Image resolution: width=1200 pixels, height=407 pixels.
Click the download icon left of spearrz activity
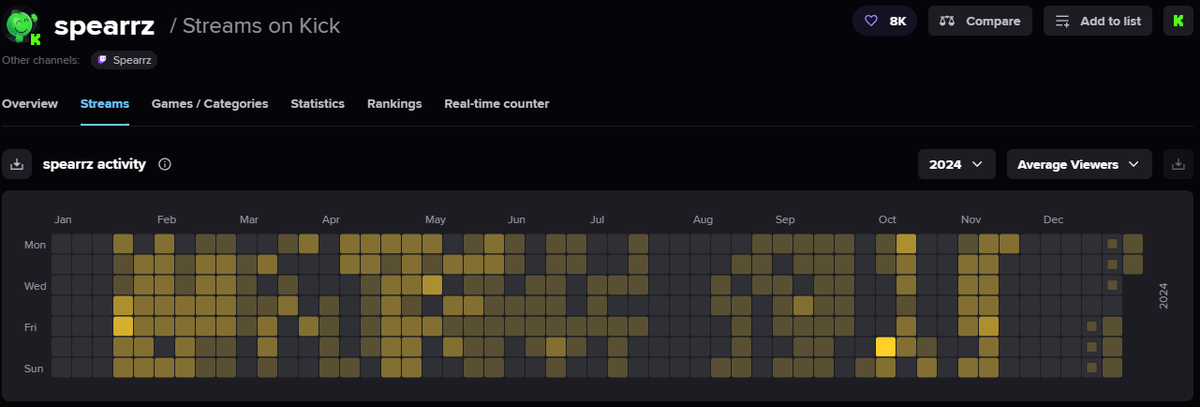[x=17, y=164]
